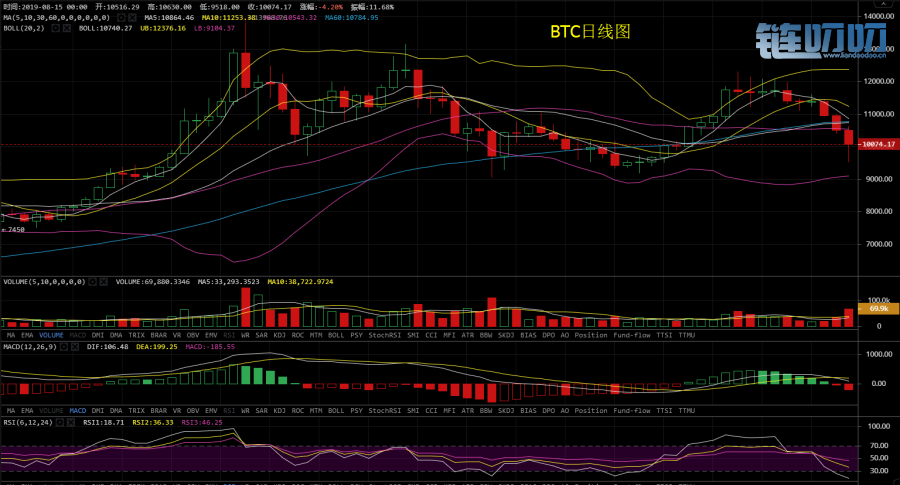This screenshot has height=485, width=900.
Task: Select Position tab under the MACD panel
Action: pyautogui.click(x=590, y=410)
